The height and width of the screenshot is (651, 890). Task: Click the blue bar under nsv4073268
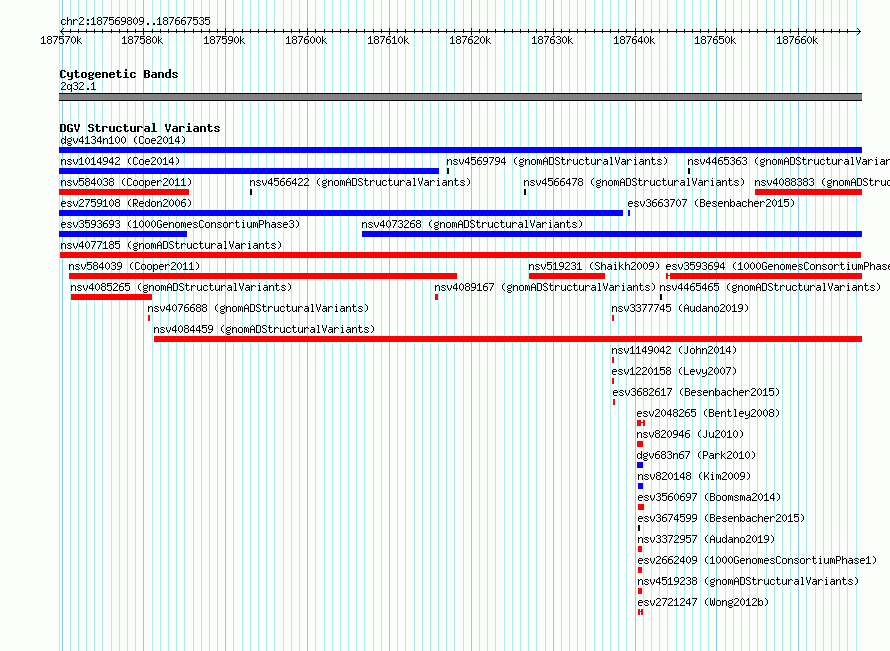click(x=612, y=234)
